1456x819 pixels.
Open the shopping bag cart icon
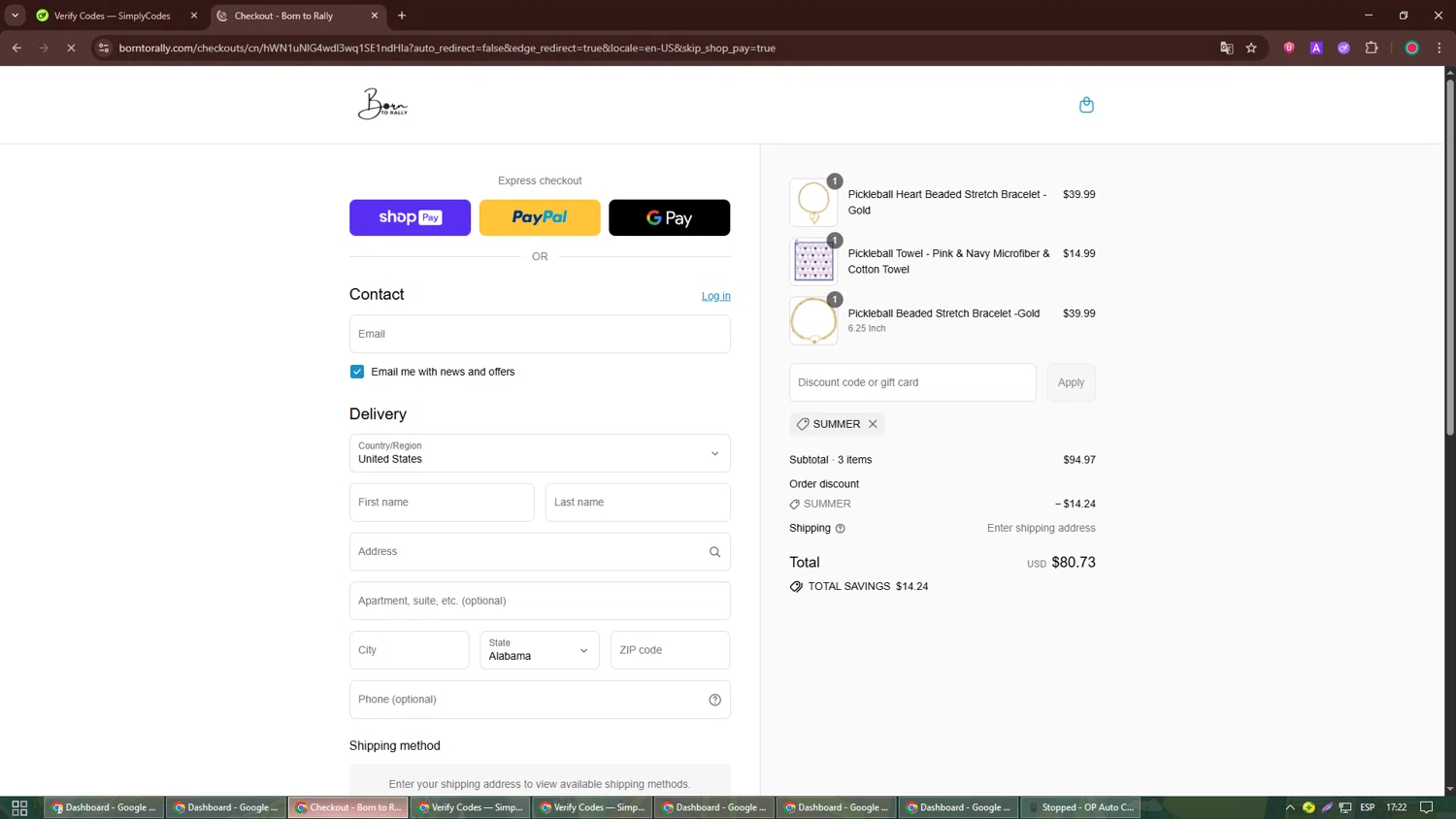[1086, 105]
